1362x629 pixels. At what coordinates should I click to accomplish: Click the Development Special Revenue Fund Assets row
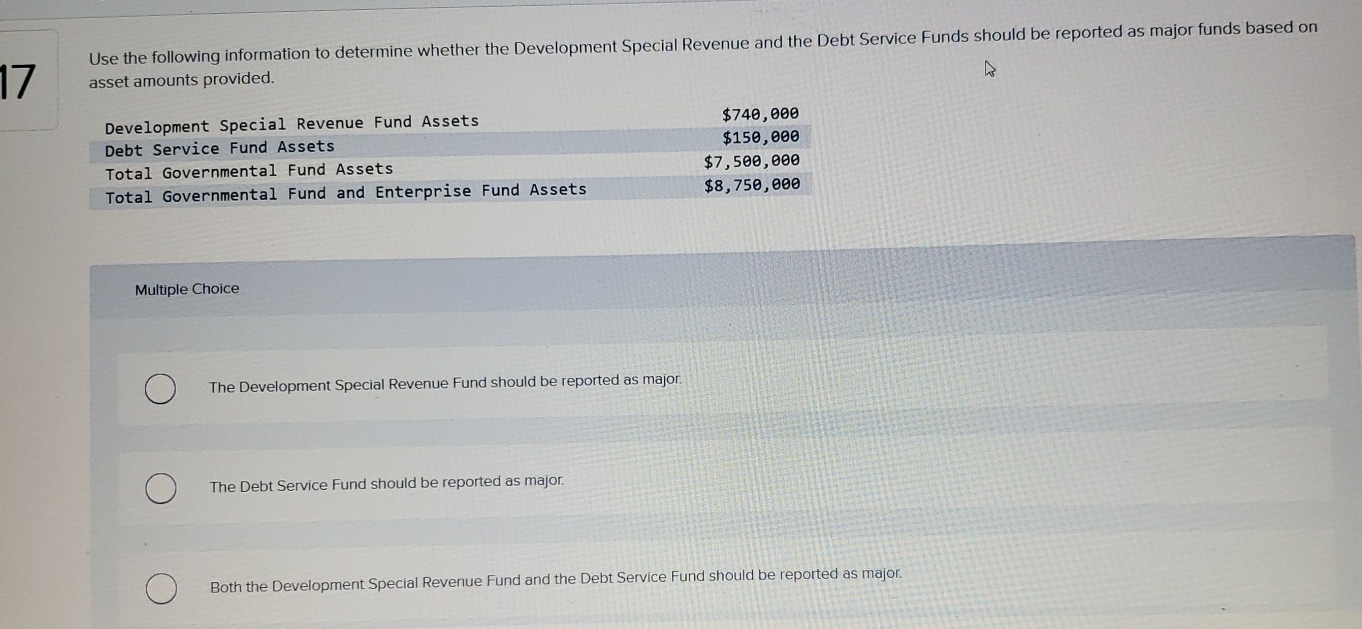(292, 121)
